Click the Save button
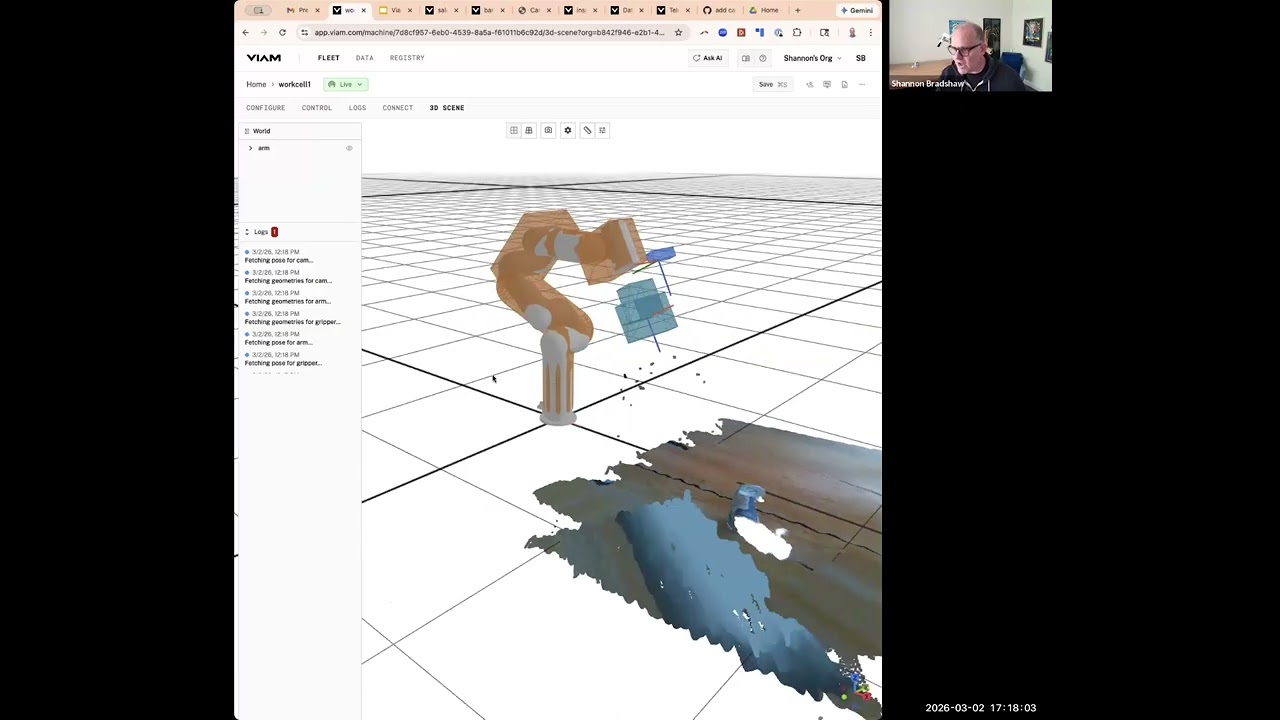Image resolution: width=1280 pixels, height=720 pixels. (x=773, y=84)
